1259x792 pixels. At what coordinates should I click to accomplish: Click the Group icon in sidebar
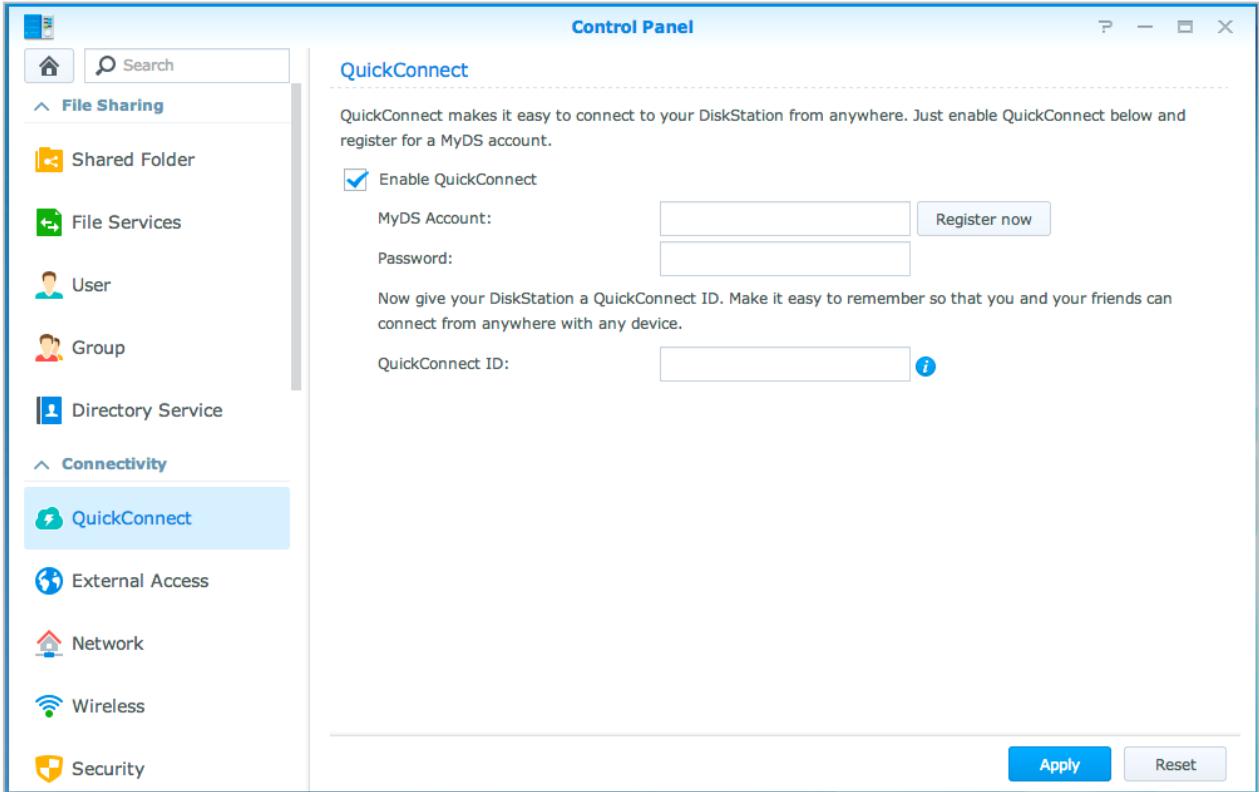[49, 348]
